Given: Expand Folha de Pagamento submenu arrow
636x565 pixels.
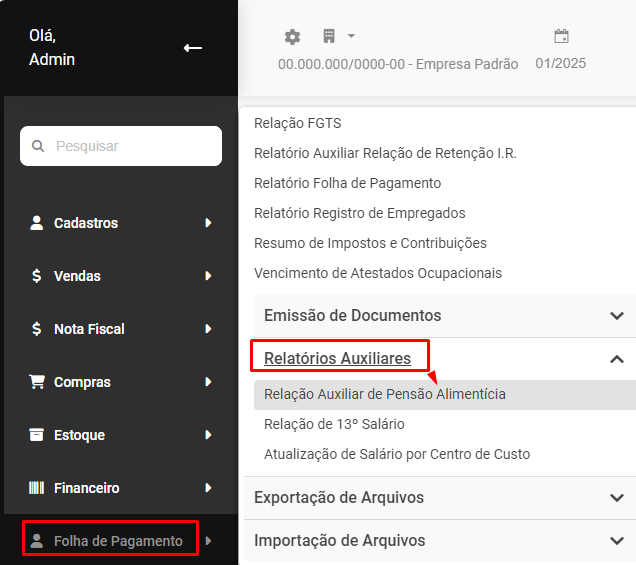Looking at the screenshot, I should [208, 541].
